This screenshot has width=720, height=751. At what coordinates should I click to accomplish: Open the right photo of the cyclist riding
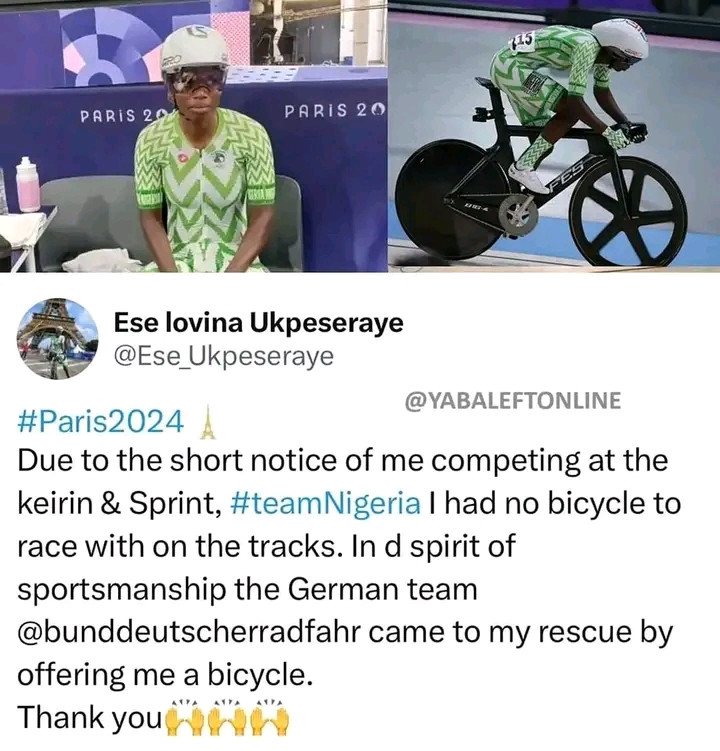click(554, 136)
